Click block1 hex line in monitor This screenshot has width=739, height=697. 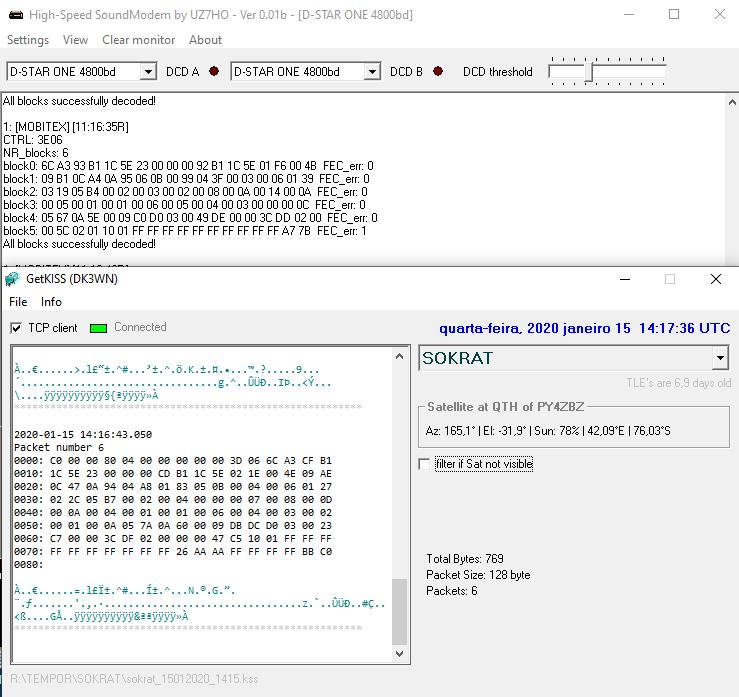186,179
